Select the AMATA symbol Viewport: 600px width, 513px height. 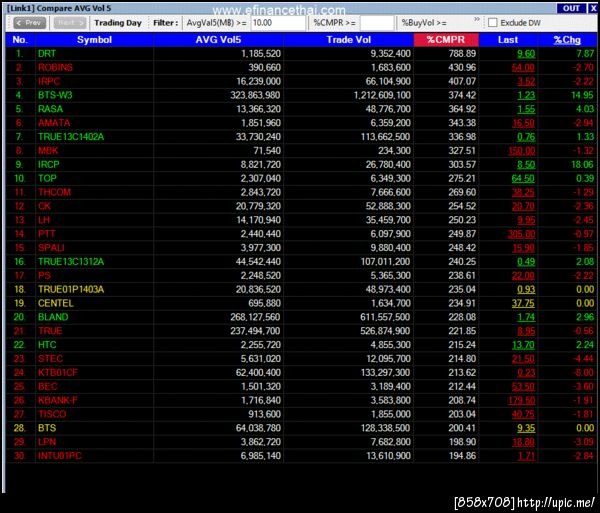54,123
